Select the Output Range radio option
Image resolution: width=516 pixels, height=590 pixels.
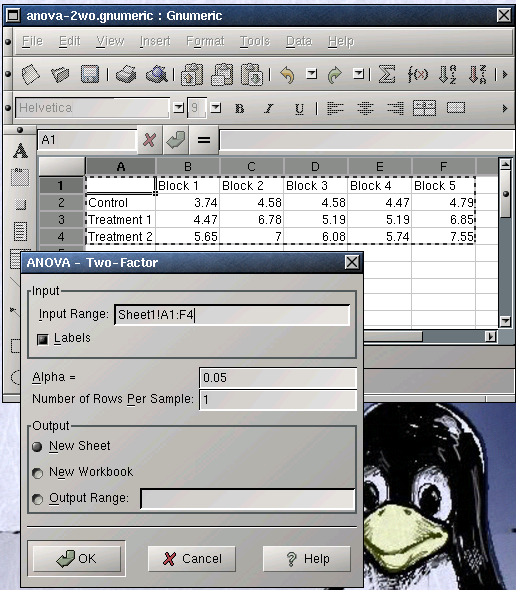[x=37, y=499]
